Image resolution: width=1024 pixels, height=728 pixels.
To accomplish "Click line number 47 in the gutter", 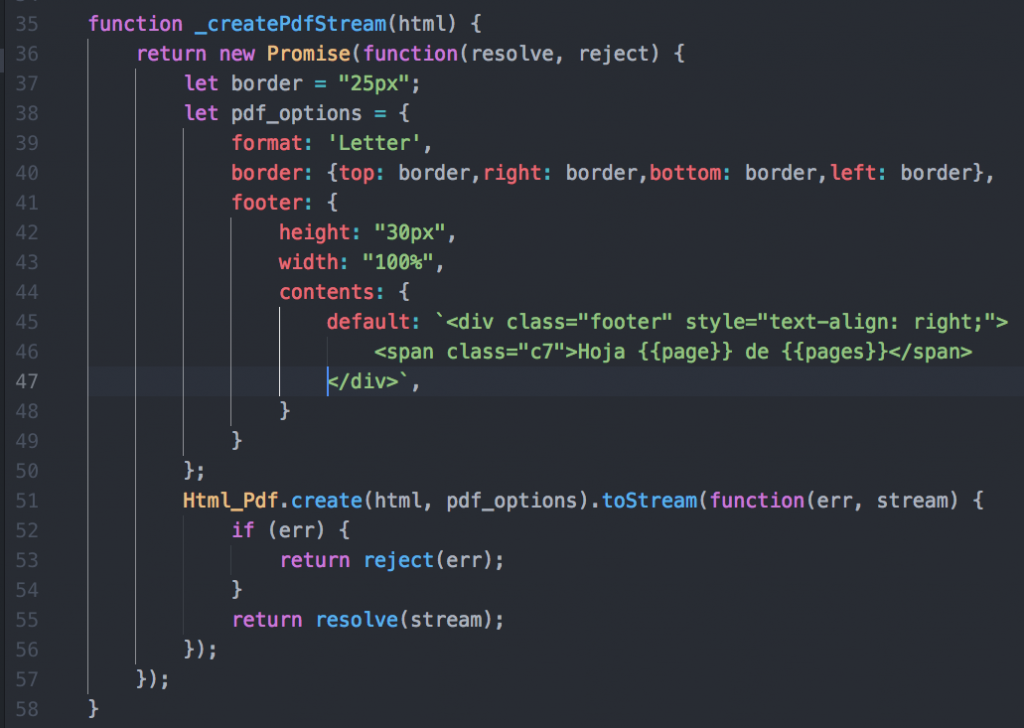I will [27, 381].
